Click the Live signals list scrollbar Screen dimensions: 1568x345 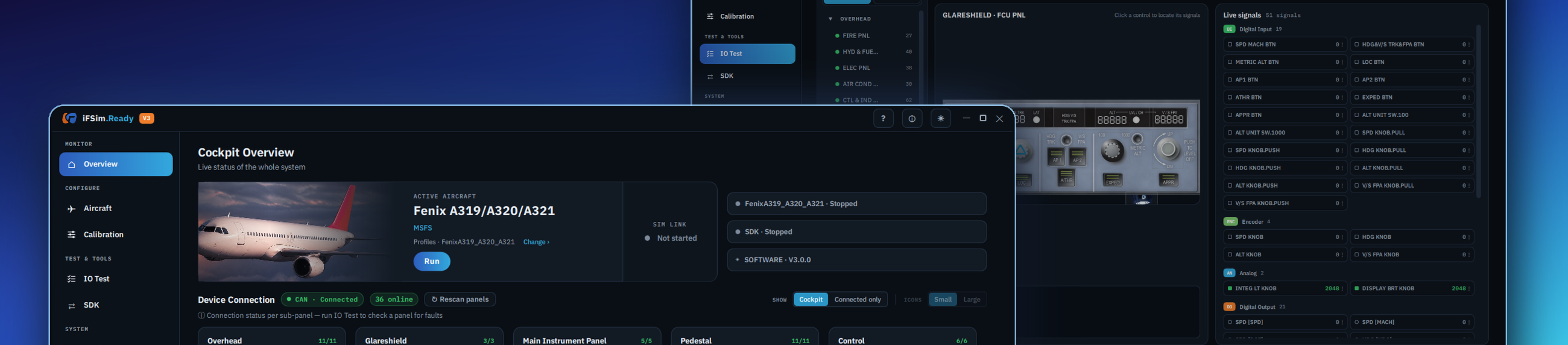[x=1479, y=111]
